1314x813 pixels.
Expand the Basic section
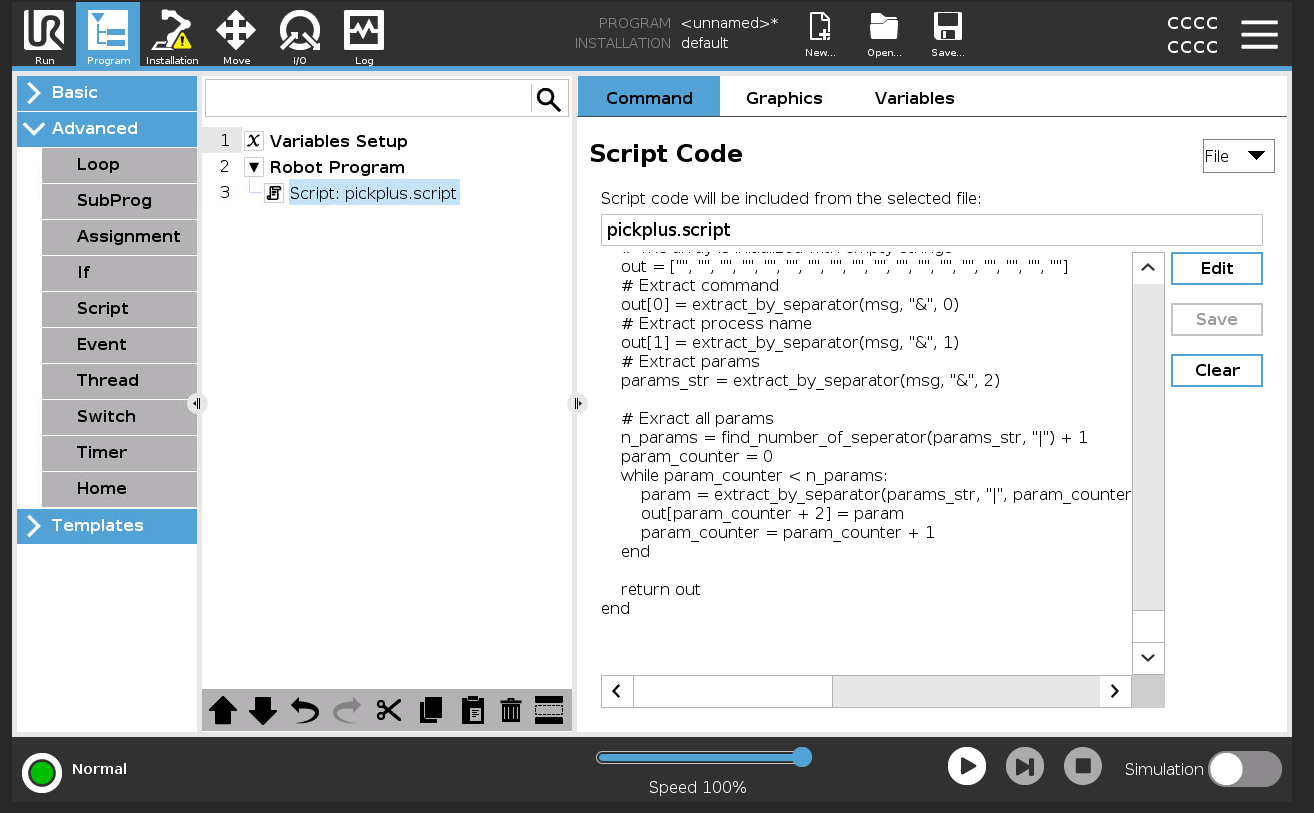pyautogui.click(x=107, y=93)
